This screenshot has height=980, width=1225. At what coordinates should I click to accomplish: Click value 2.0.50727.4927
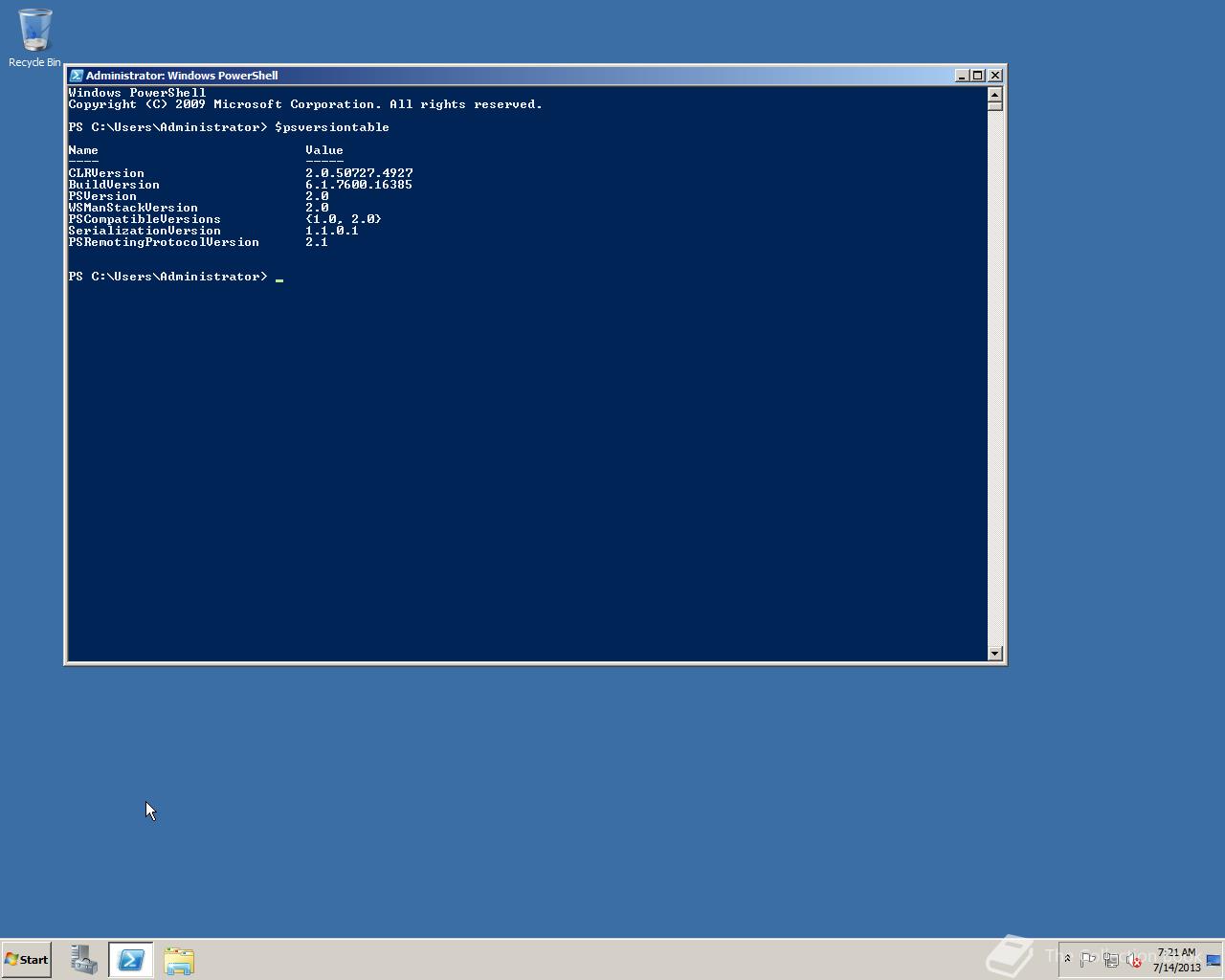pos(359,173)
